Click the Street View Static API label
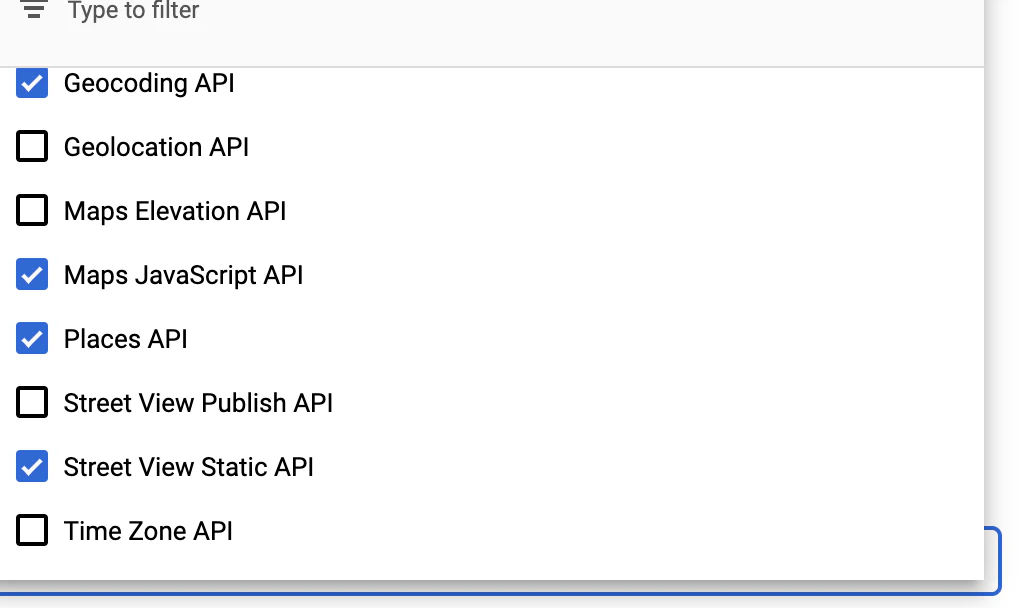The image size is (1026, 608). pyautogui.click(x=188, y=467)
